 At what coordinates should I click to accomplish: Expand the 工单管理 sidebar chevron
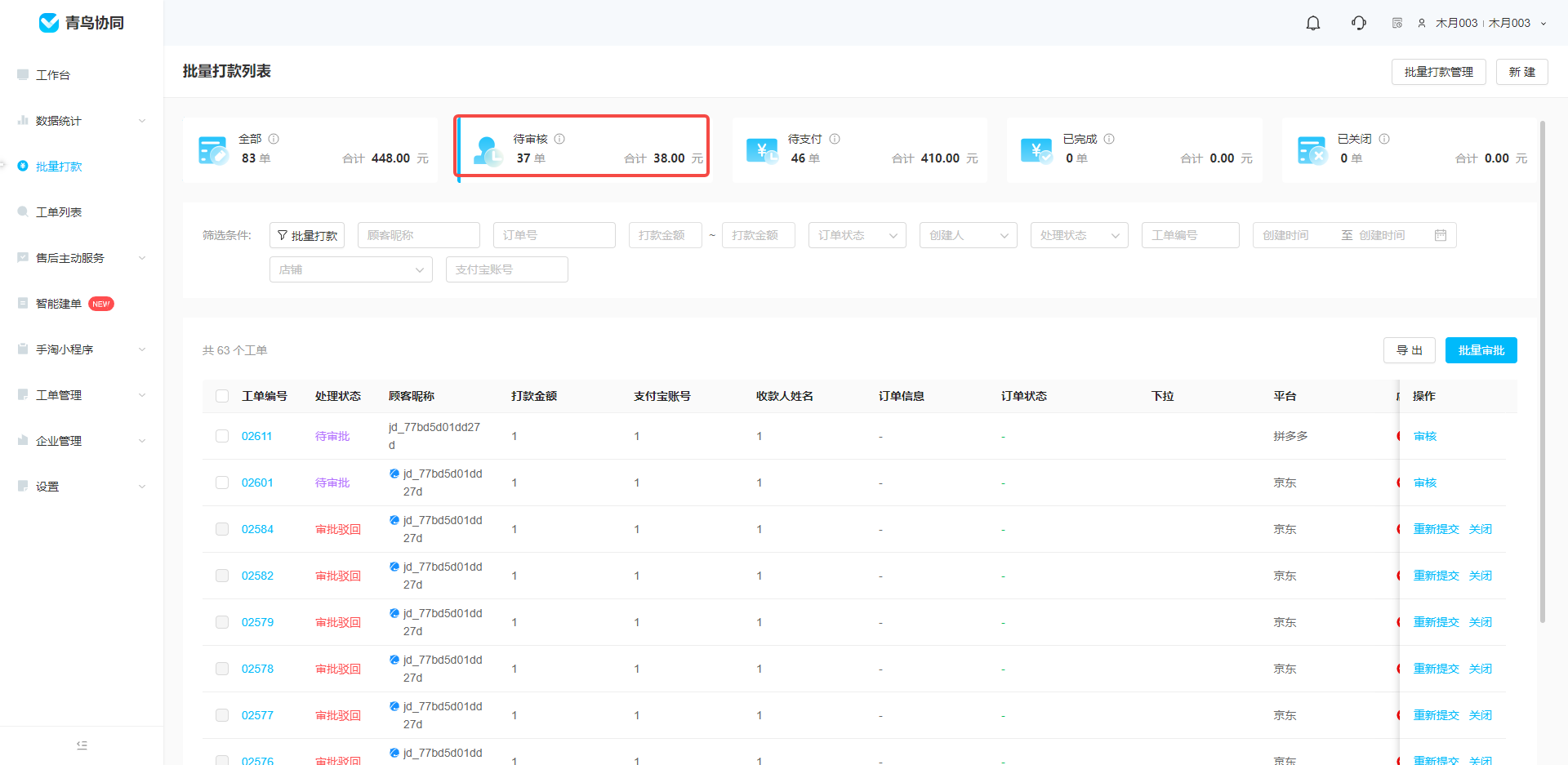tap(142, 395)
